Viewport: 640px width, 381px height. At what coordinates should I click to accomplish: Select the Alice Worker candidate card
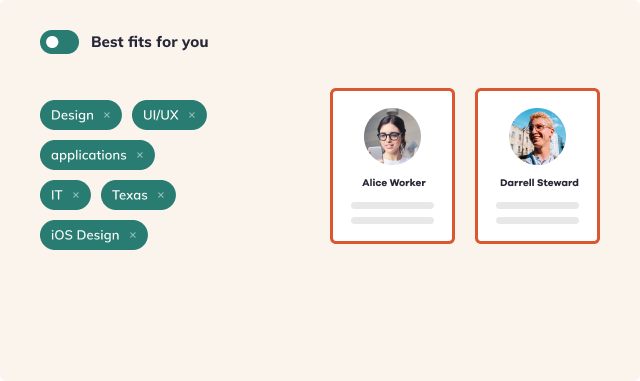coord(392,166)
